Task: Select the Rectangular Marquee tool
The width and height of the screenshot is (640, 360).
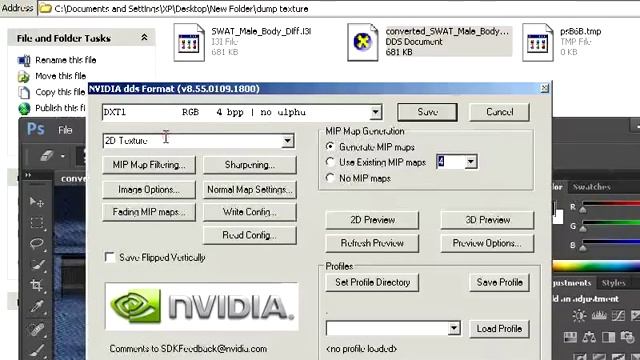Action: coord(37,223)
